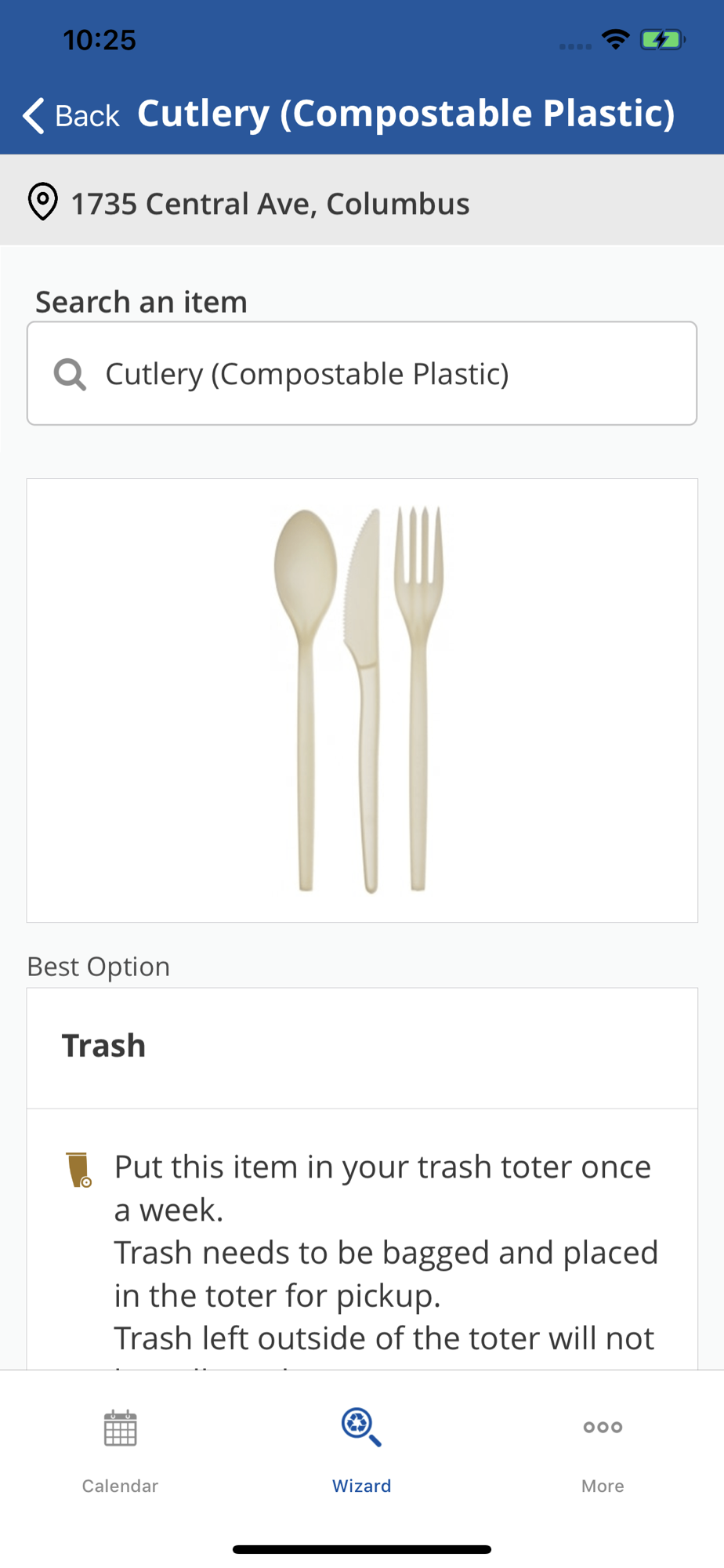Select the Wizard tab label
724x1568 pixels.
tap(361, 1486)
